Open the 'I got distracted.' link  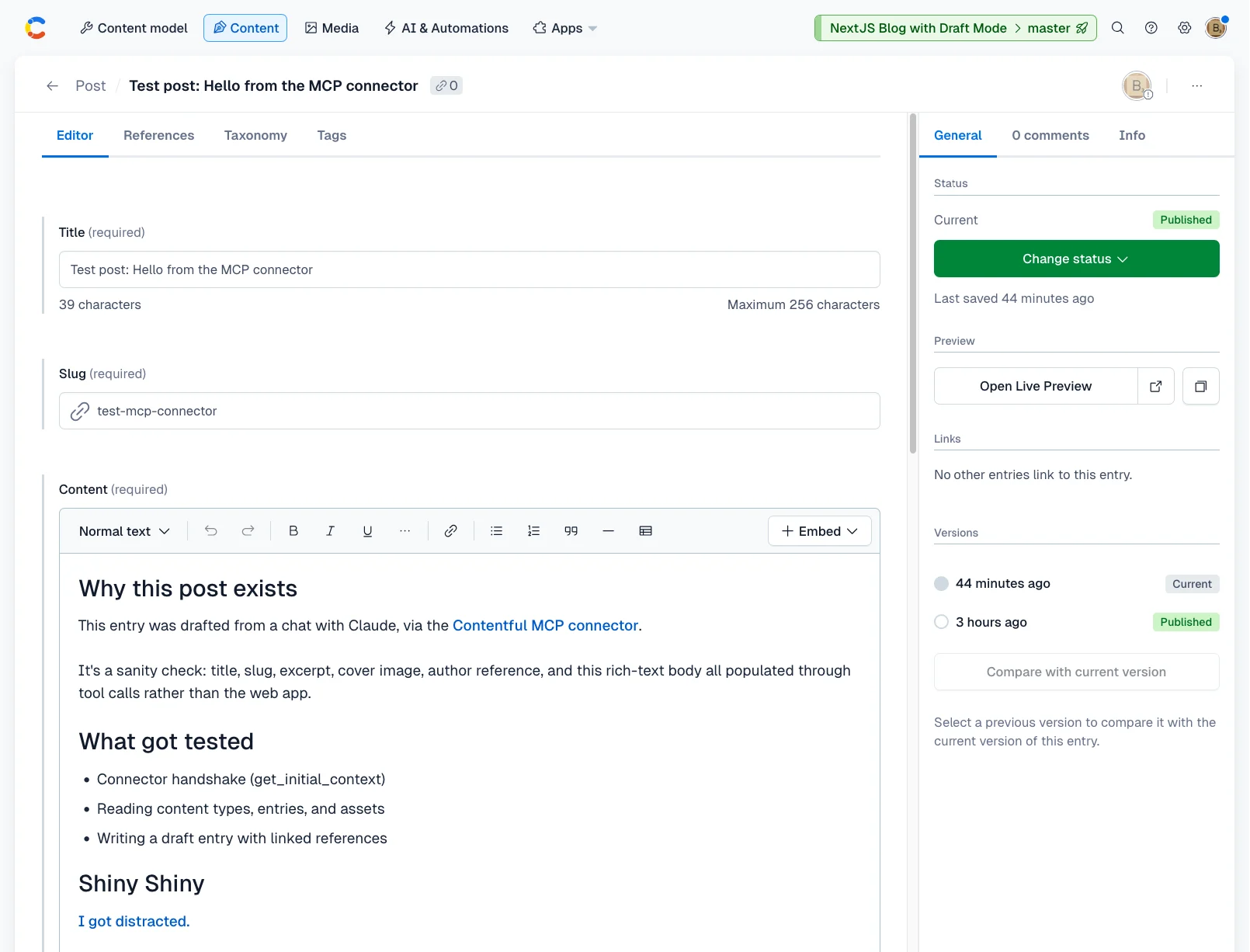pyautogui.click(x=134, y=921)
